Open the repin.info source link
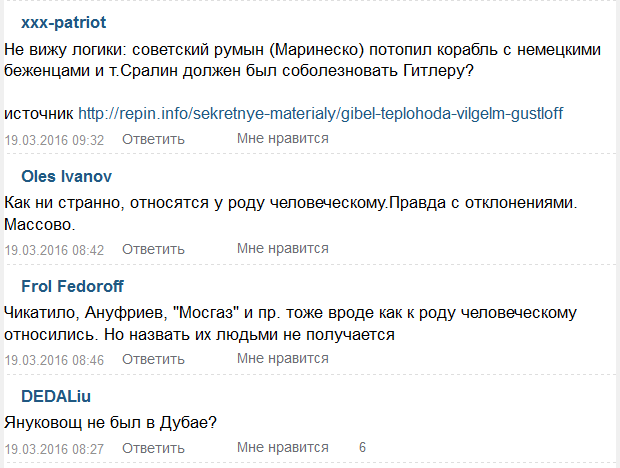This screenshot has height=468, width=620. [x=320, y=114]
